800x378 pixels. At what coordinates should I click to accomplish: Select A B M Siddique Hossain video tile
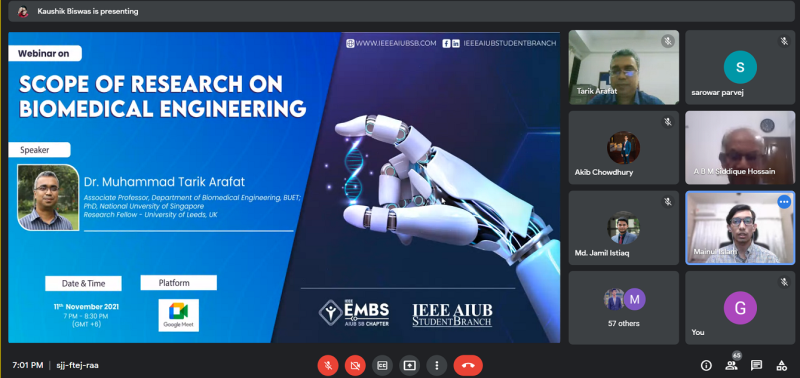click(x=740, y=147)
